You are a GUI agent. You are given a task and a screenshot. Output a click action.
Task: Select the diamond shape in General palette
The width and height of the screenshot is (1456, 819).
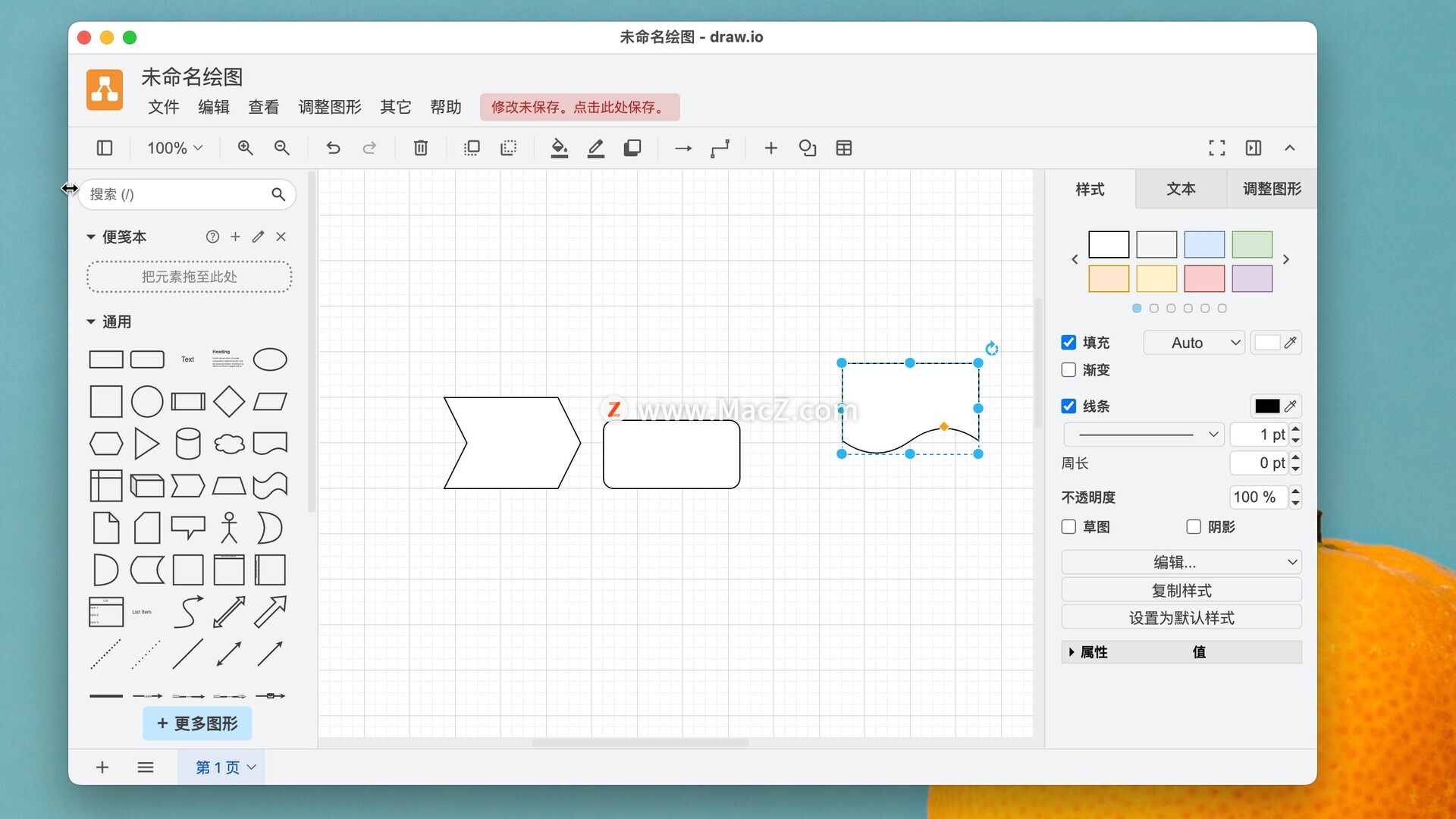pyautogui.click(x=229, y=401)
